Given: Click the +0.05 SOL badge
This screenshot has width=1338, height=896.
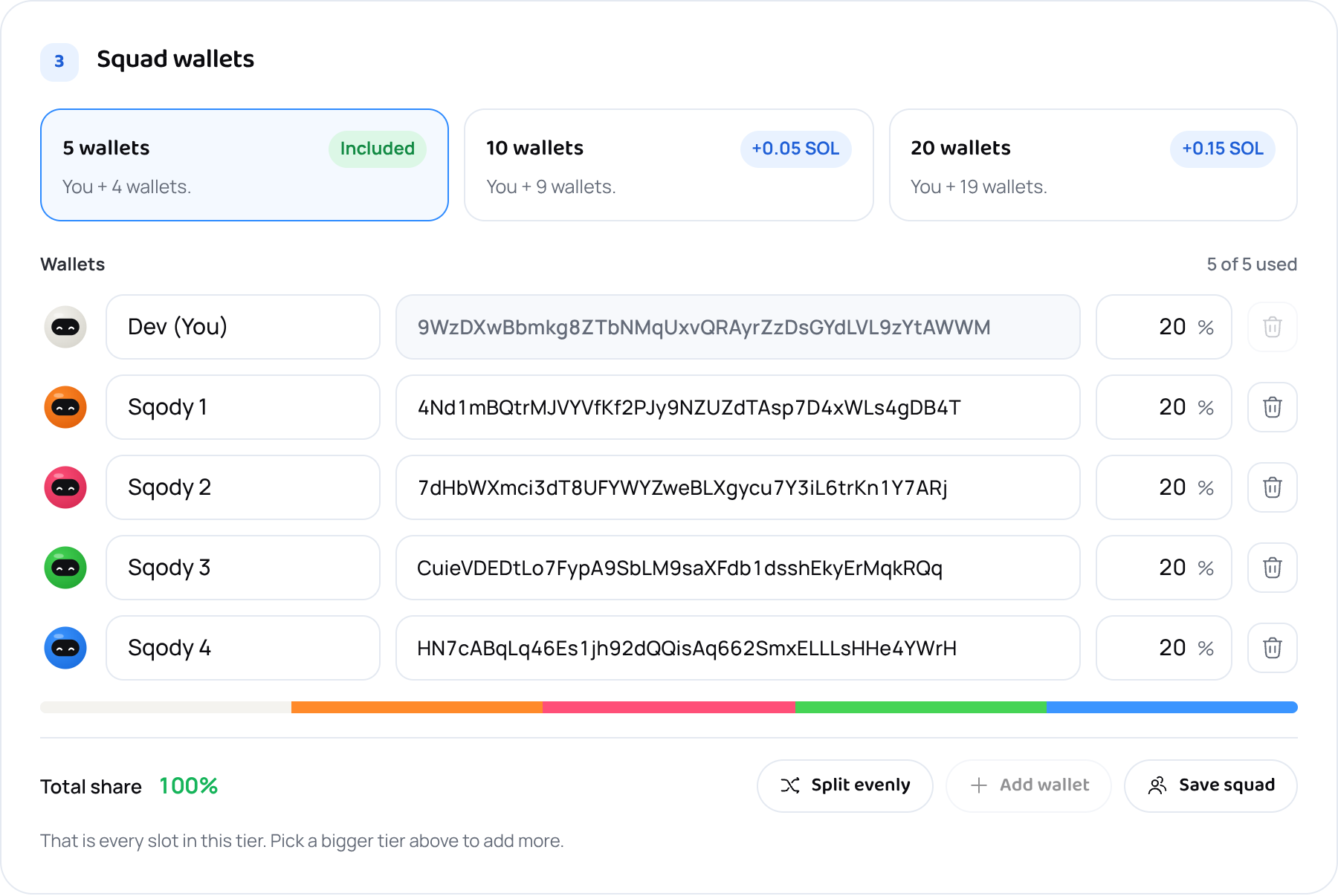Looking at the screenshot, I should point(795,149).
